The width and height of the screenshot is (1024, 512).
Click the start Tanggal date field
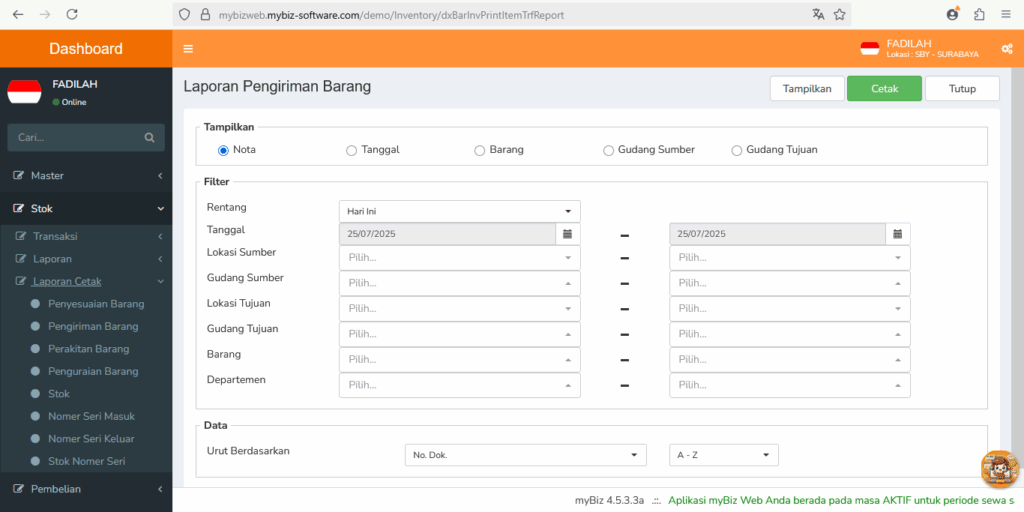(x=447, y=234)
